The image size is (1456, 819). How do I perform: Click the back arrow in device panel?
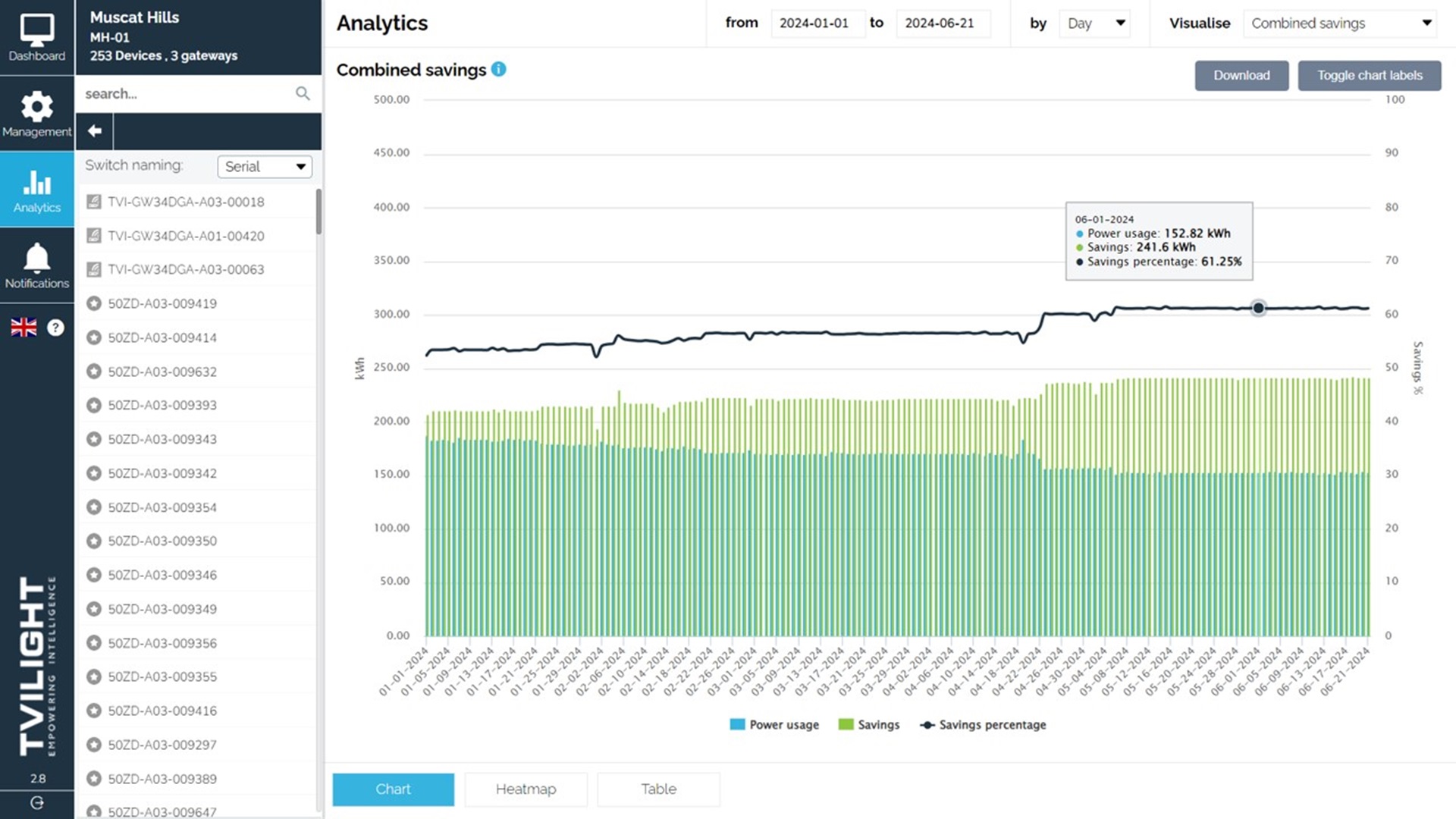[x=94, y=131]
